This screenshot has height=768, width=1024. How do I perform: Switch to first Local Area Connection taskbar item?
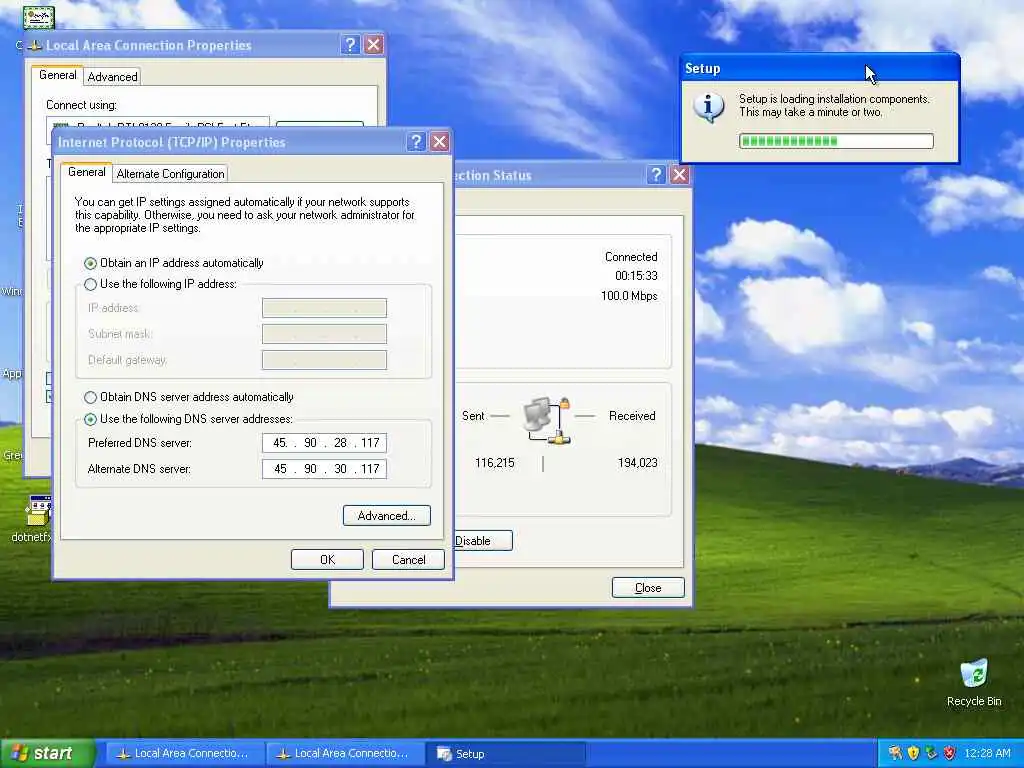point(183,754)
